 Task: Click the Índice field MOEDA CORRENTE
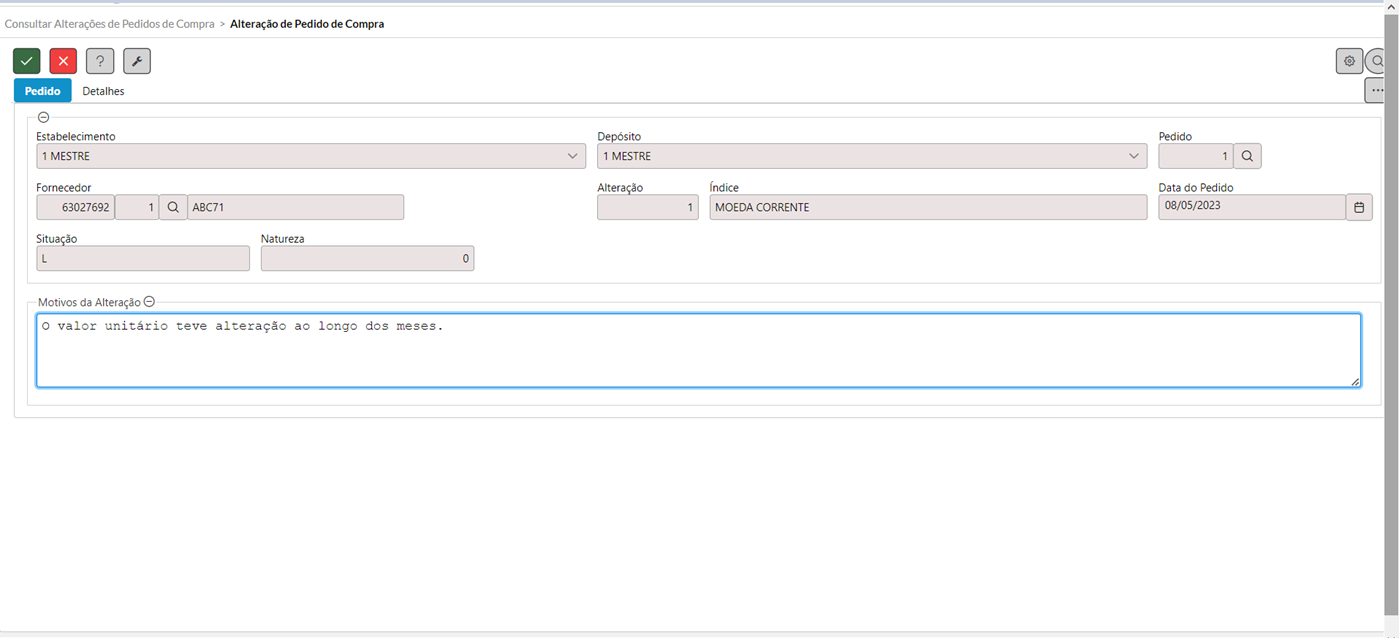tap(928, 207)
